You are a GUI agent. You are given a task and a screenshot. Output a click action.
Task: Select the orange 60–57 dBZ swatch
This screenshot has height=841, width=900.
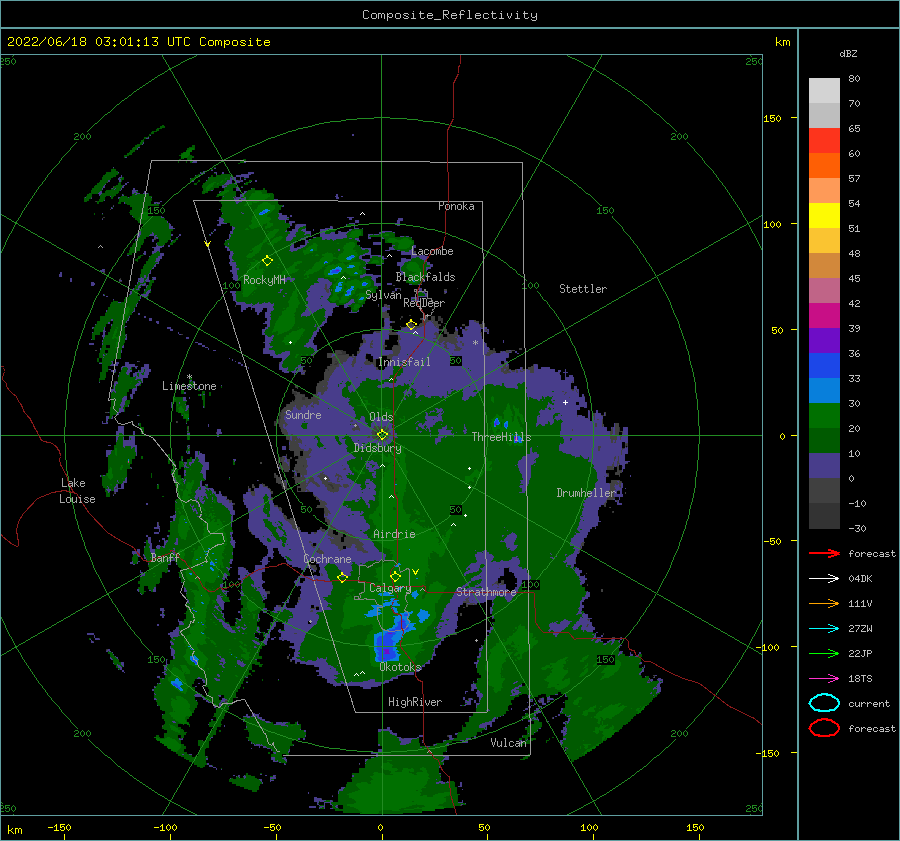(x=824, y=165)
